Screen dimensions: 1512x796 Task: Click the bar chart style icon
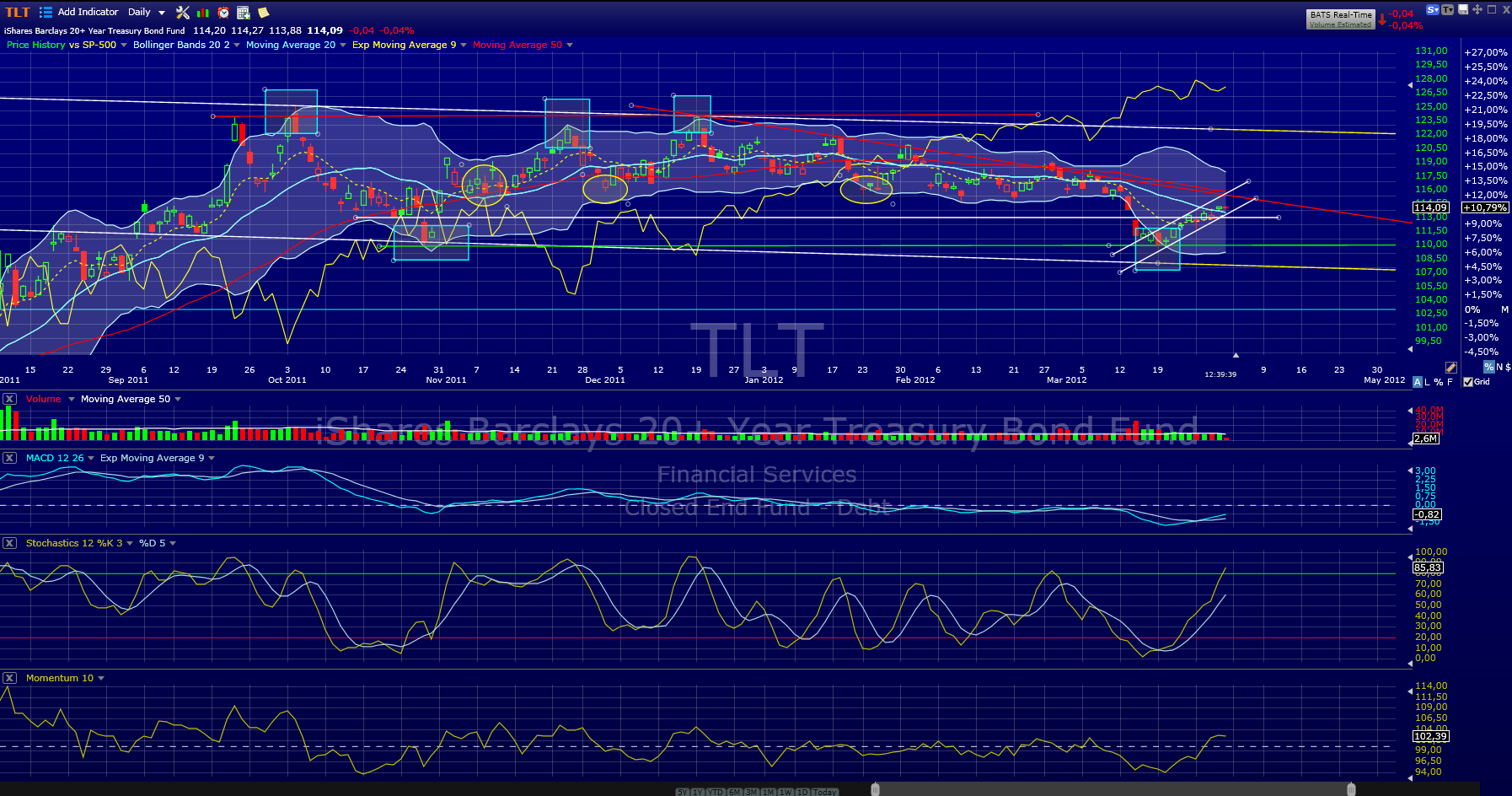tap(203, 12)
